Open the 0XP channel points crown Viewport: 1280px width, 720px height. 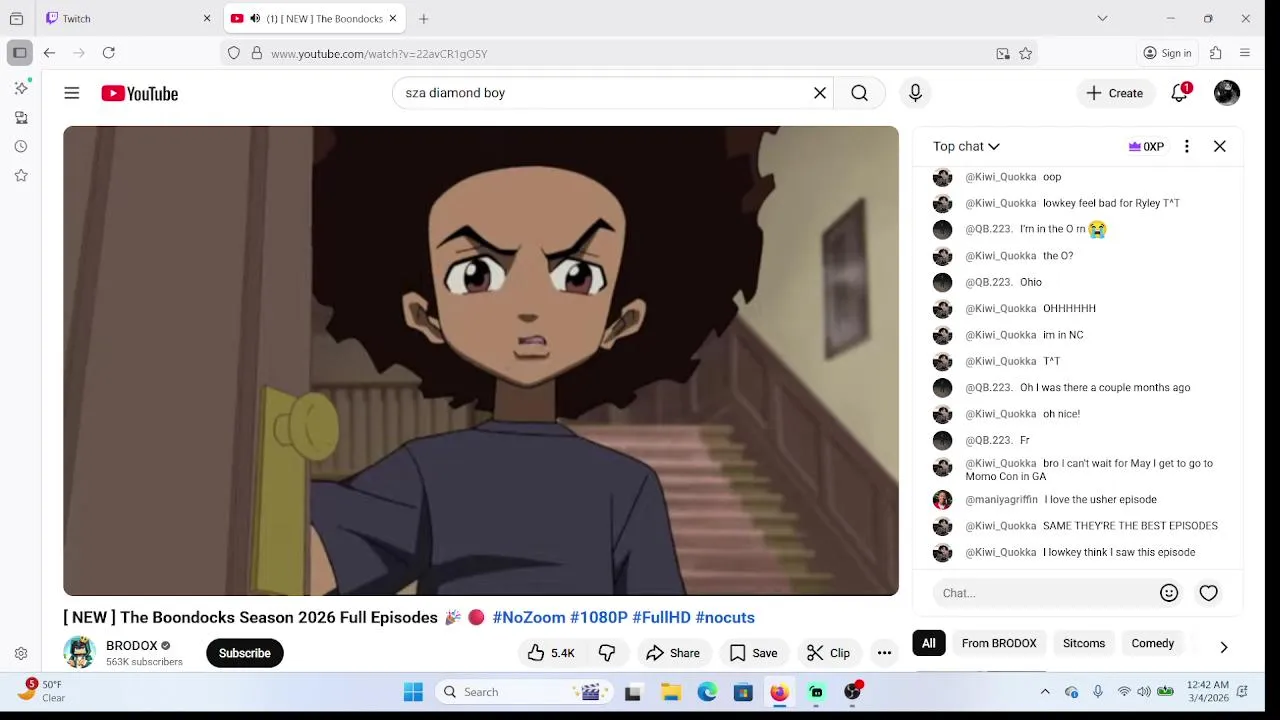[1146, 146]
